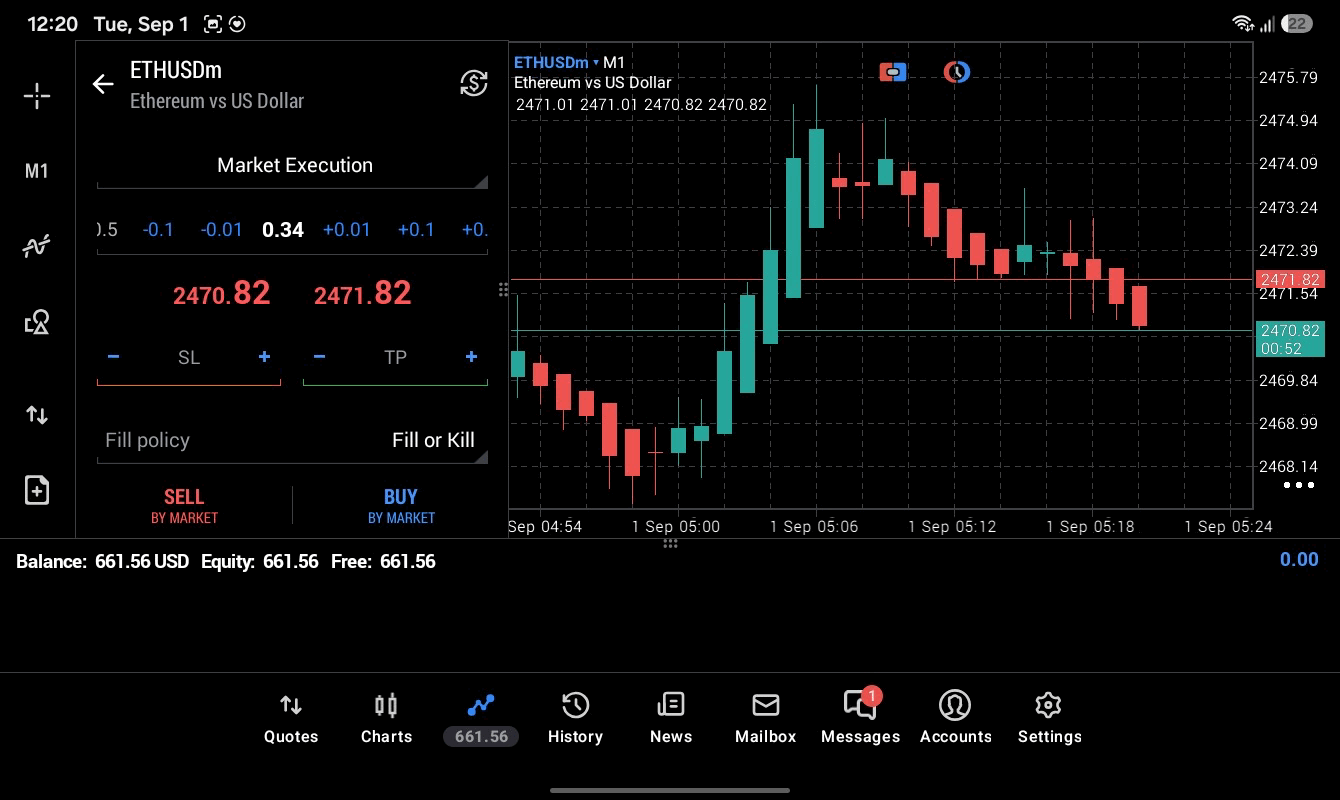Open the Accounts tab
This screenshot has height=800, width=1340.
click(955, 719)
